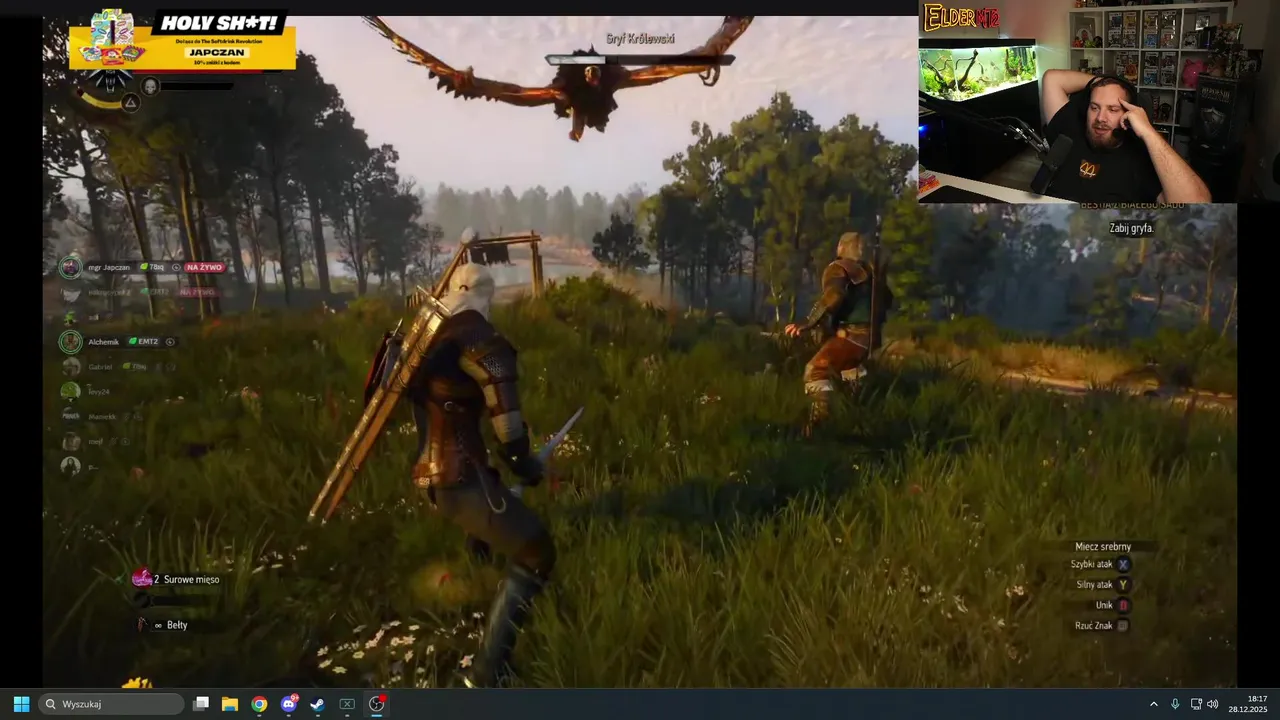
Task: Click mgr Japczan avatar in voice overlay
Action: pyautogui.click(x=70, y=267)
